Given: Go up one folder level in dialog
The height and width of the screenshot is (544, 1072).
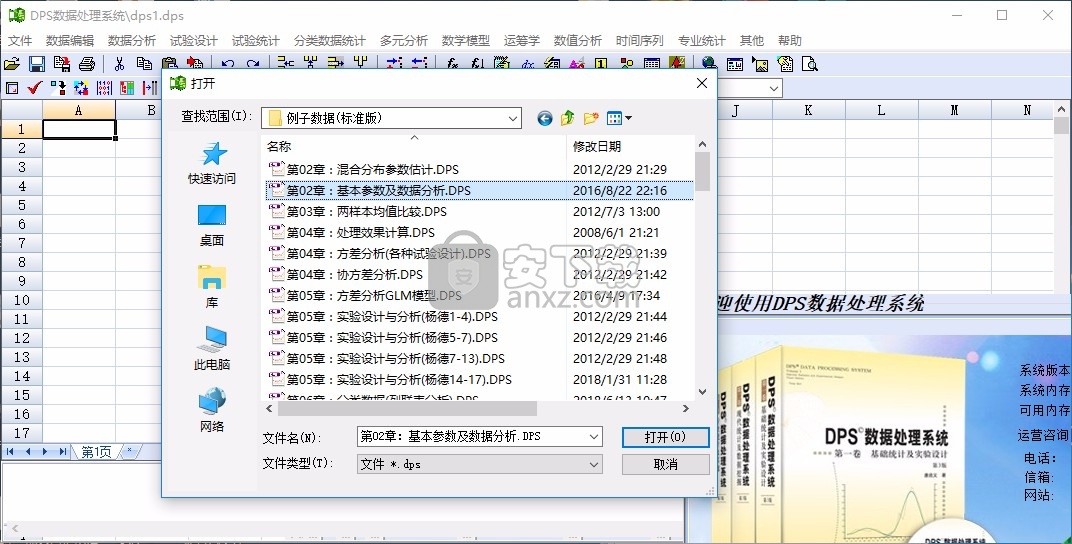Looking at the screenshot, I should 567,118.
